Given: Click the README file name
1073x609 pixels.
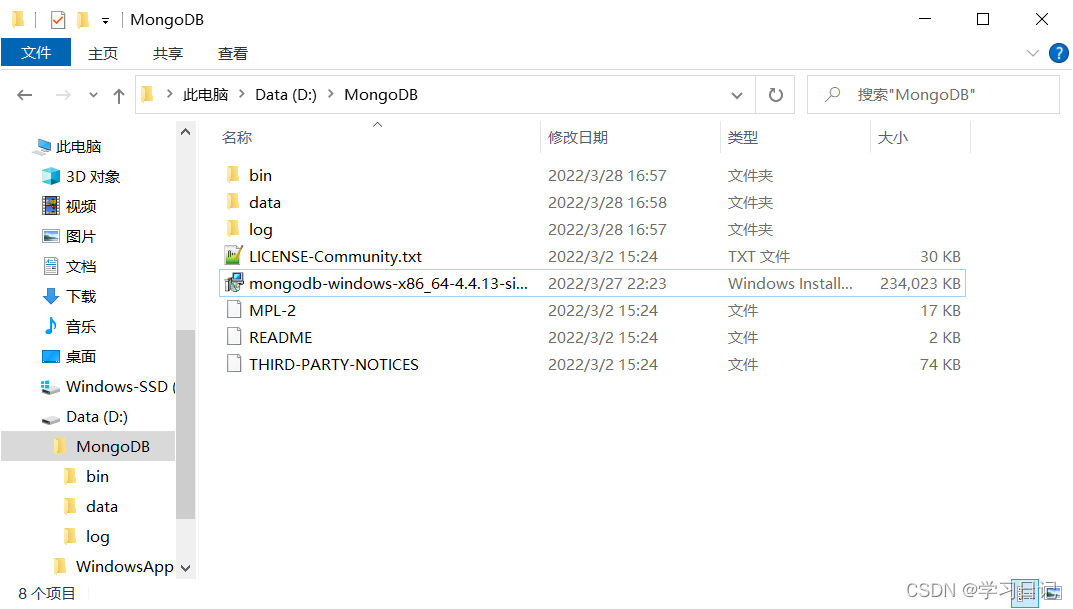Looking at the screenshot, I should click(281, 337).
